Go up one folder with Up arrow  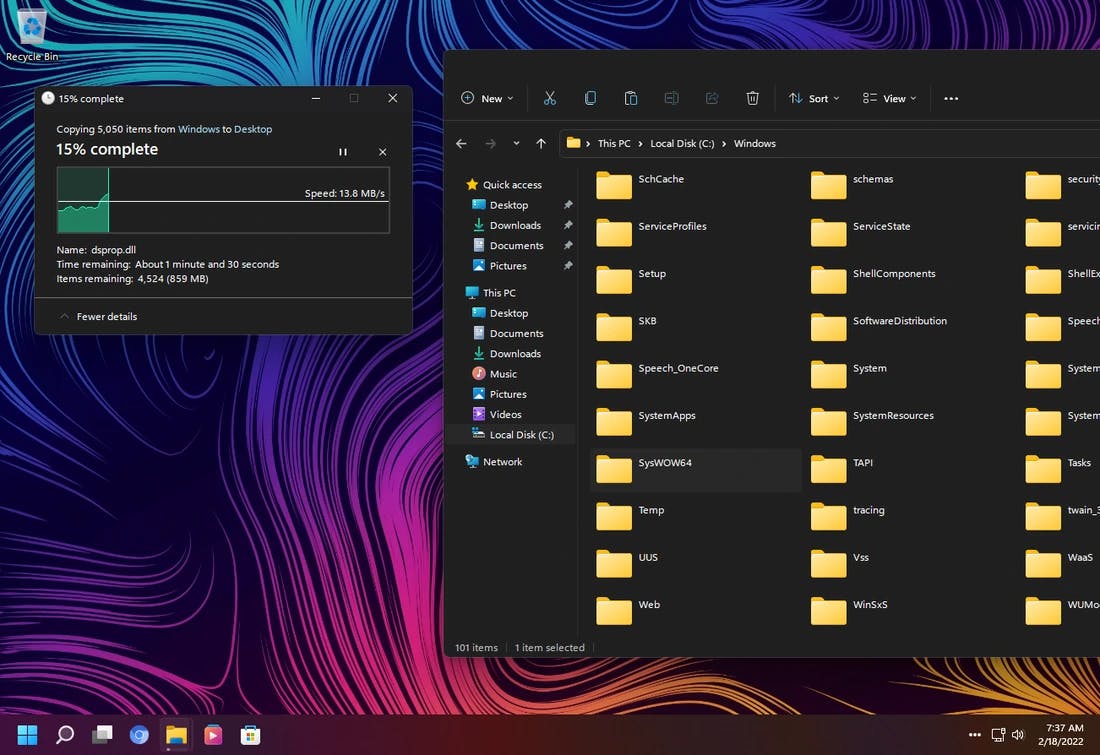(541, 143)
